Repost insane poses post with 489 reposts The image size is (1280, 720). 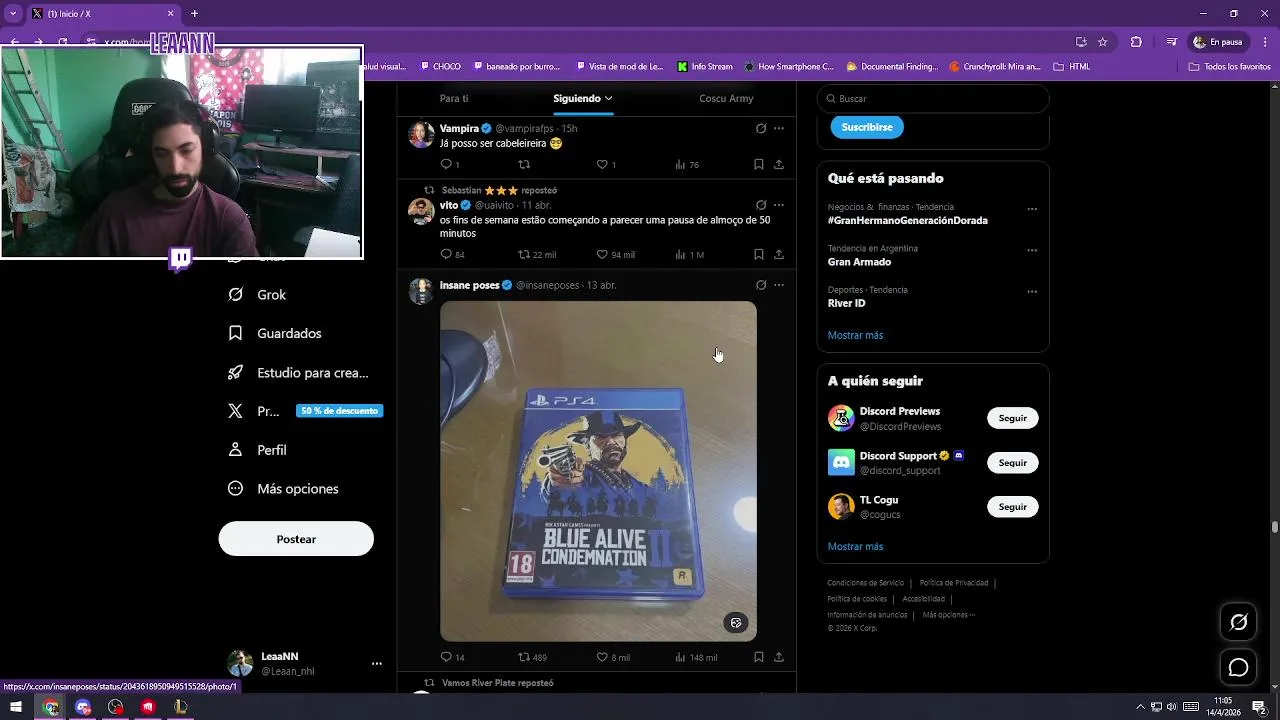pos(532,657)
